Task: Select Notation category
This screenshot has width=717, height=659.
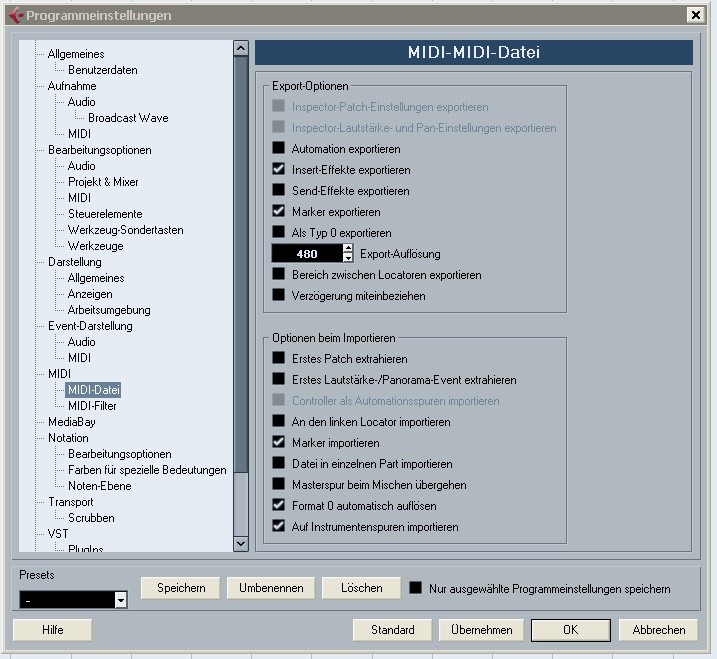Action: [68, 438]
